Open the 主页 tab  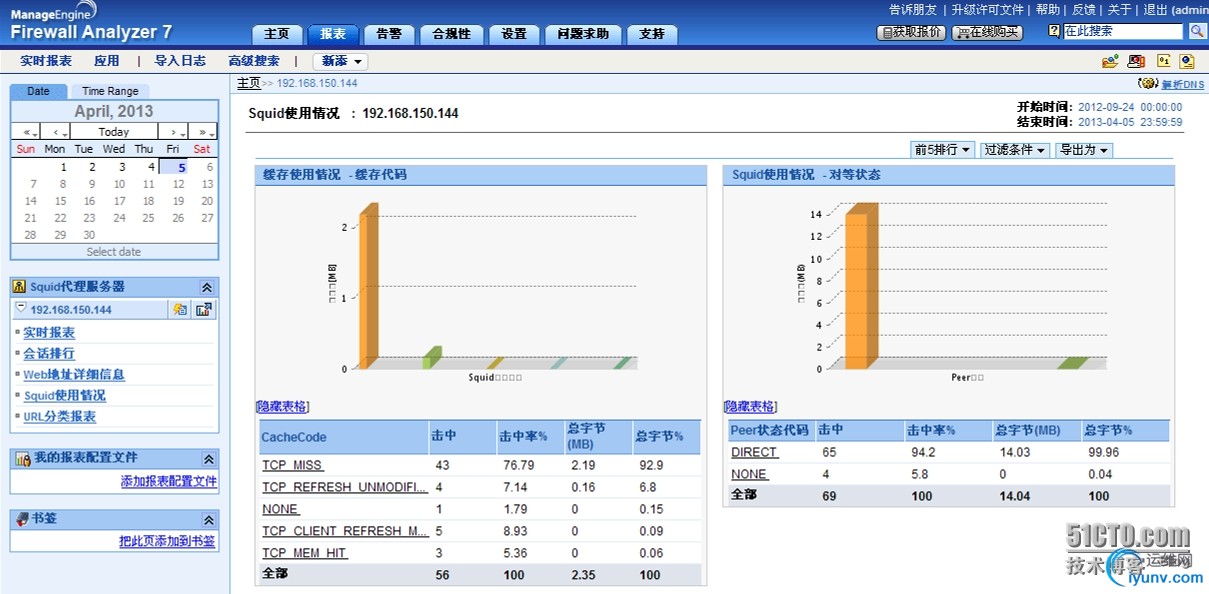277,33
